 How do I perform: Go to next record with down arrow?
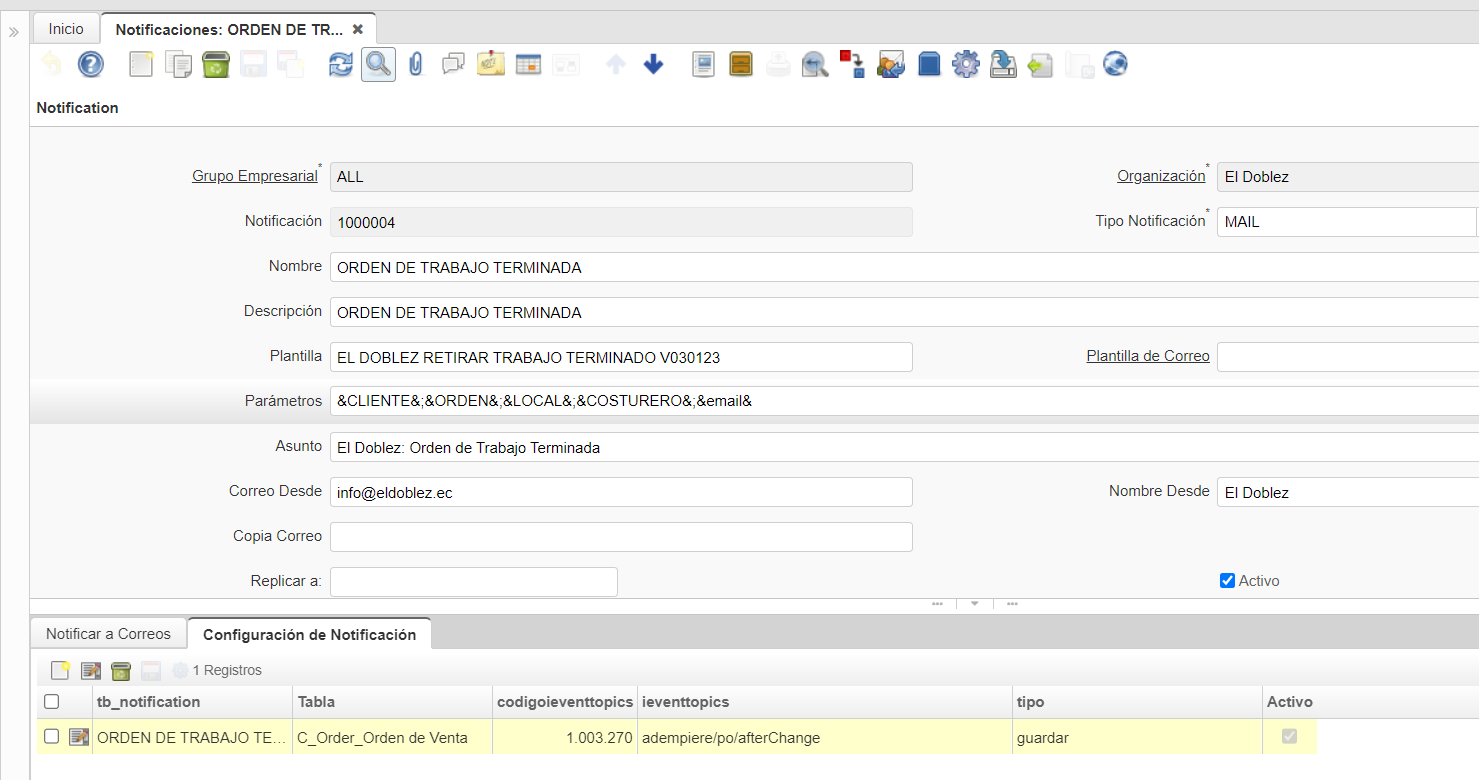click(653, 65)
